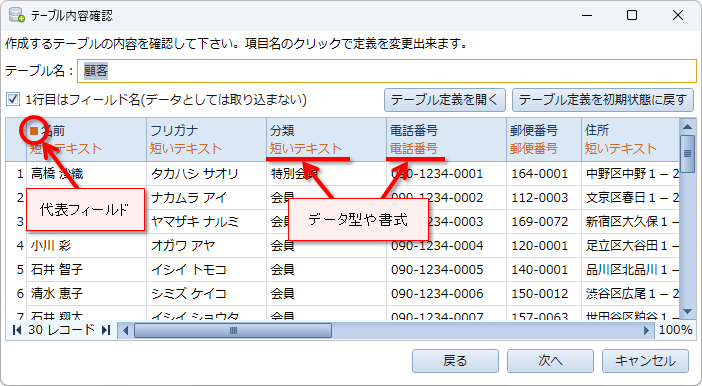This screenshot has height=386, width=702.
Task: Click the vertical scrollbar down arrow
Action: coord(687,311)
